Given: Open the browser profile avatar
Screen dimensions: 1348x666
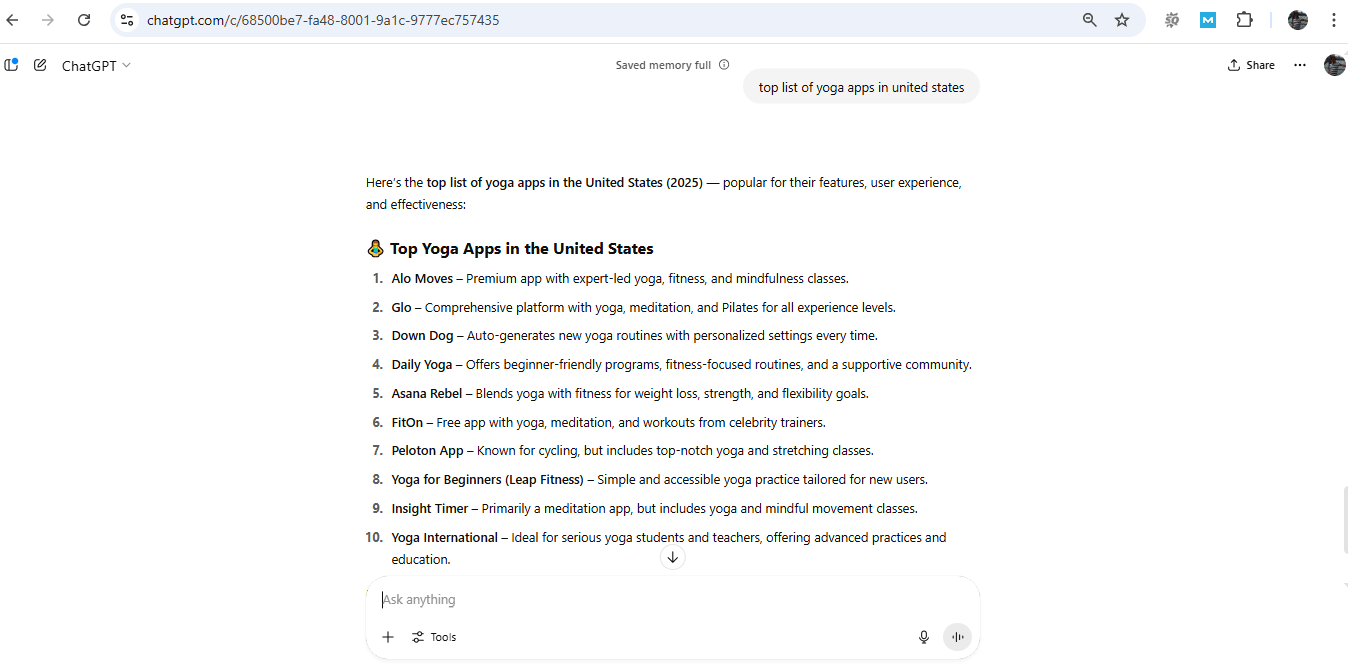Looking at the screenshot, I should point(1298,20).
